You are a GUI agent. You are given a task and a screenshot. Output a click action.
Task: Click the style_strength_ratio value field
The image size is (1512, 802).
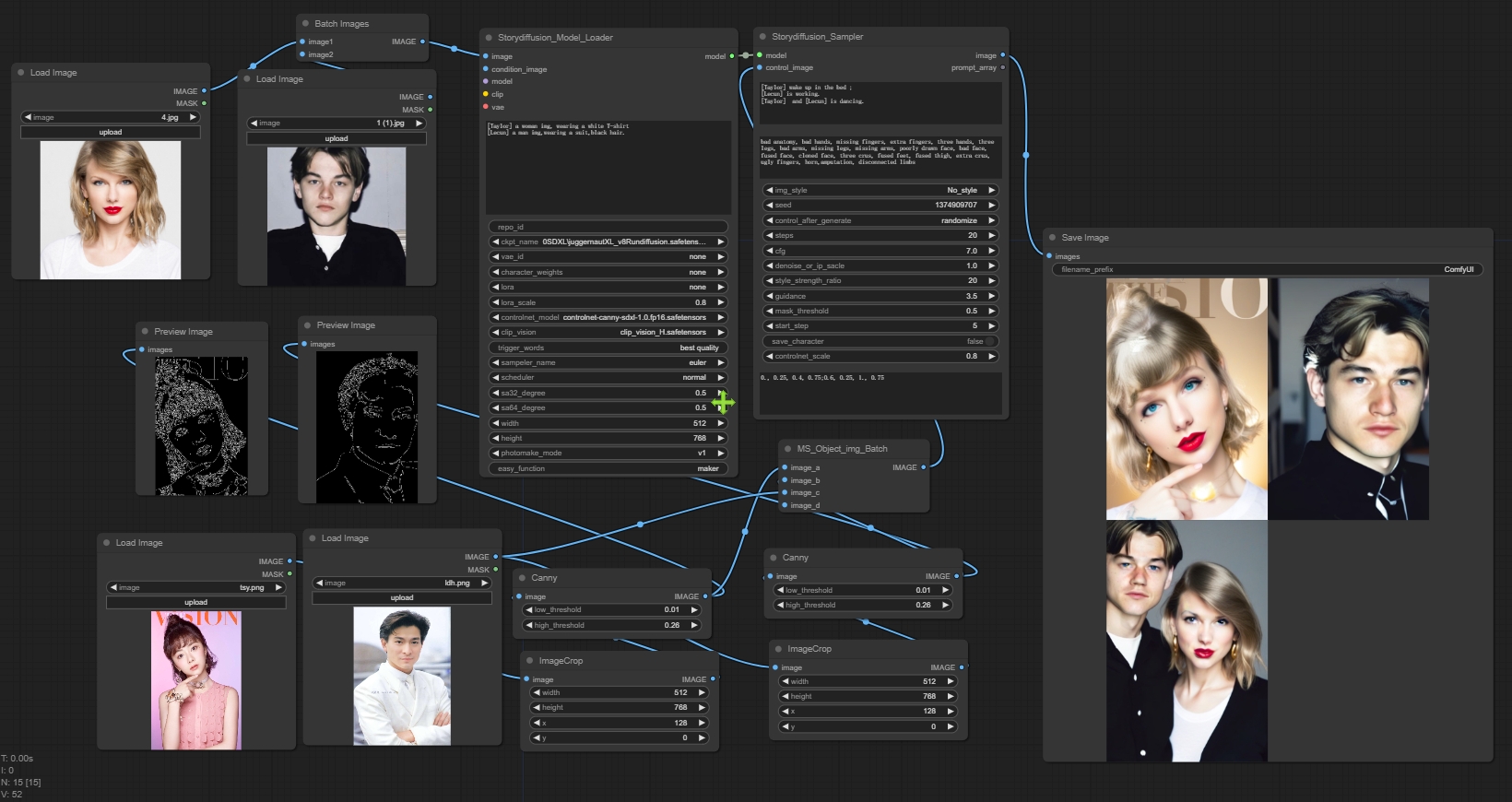tap(880, 280)
